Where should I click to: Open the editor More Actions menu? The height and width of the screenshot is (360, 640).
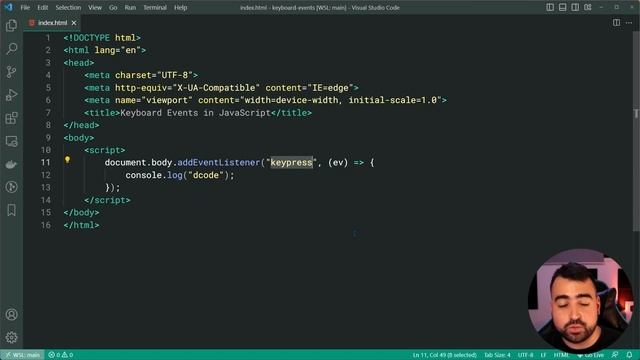point(629,23)
